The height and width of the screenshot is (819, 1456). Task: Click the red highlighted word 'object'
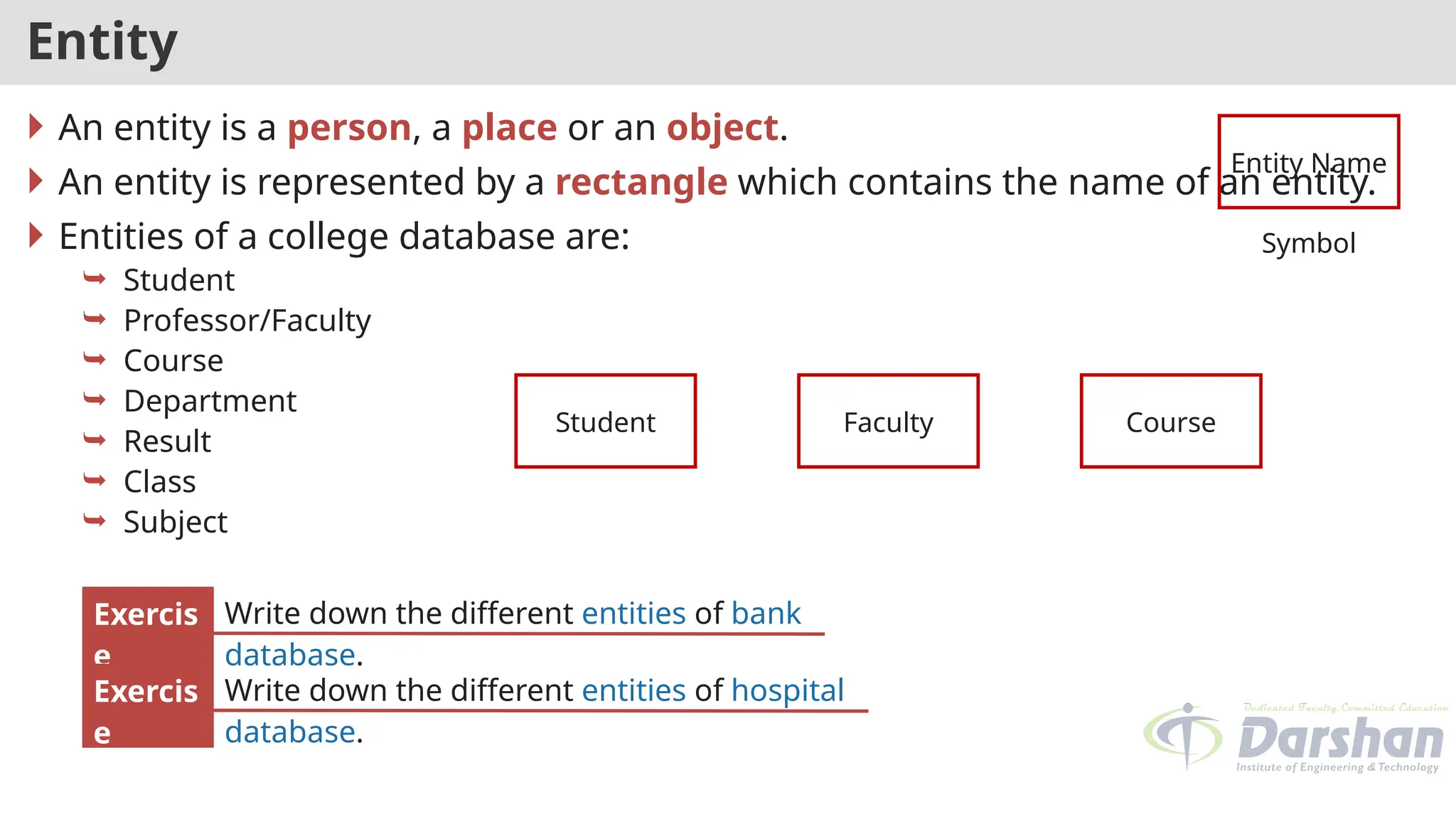coord(722,128)
